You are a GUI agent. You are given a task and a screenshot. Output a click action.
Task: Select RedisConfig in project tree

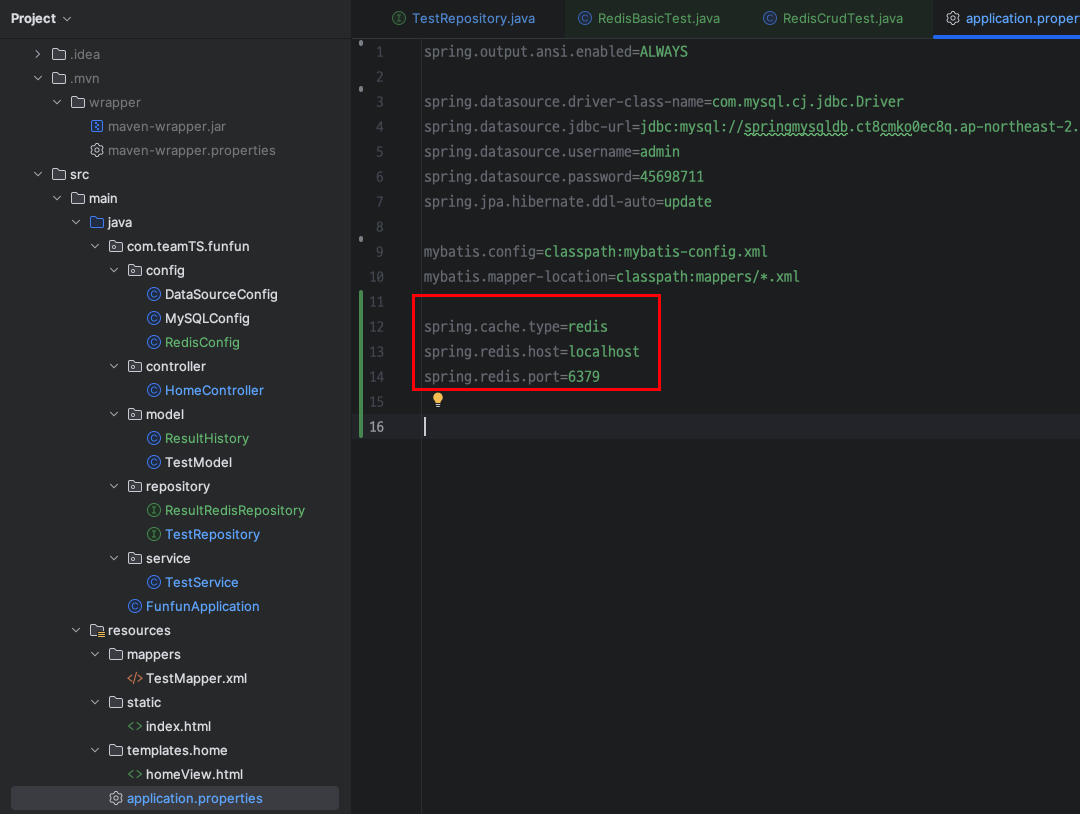202,342
